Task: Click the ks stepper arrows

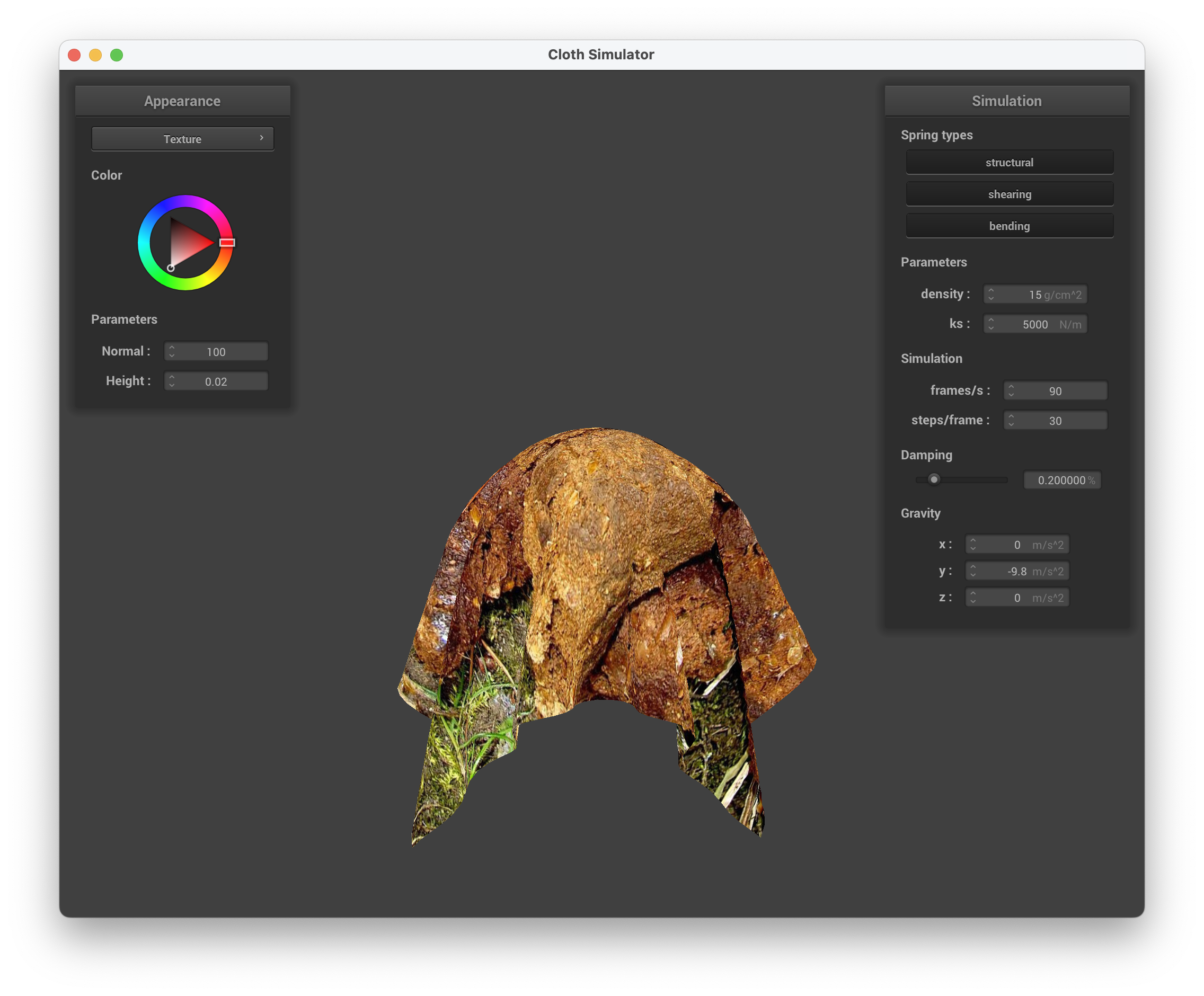Action: coord(991,324)
